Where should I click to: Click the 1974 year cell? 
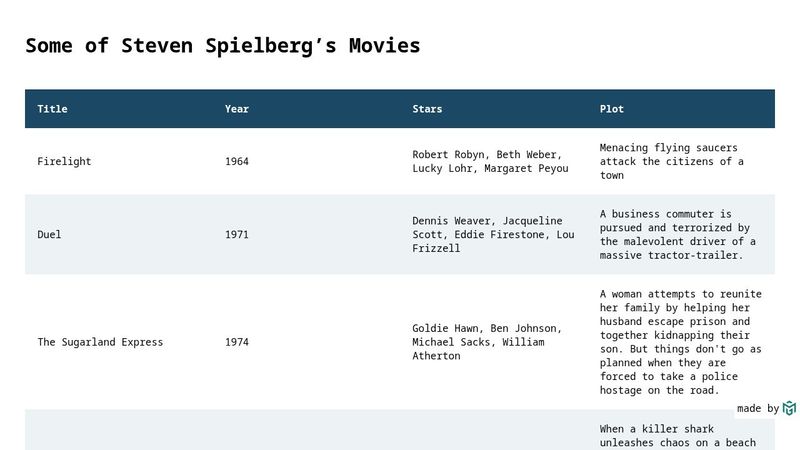(x=306, y=342)
